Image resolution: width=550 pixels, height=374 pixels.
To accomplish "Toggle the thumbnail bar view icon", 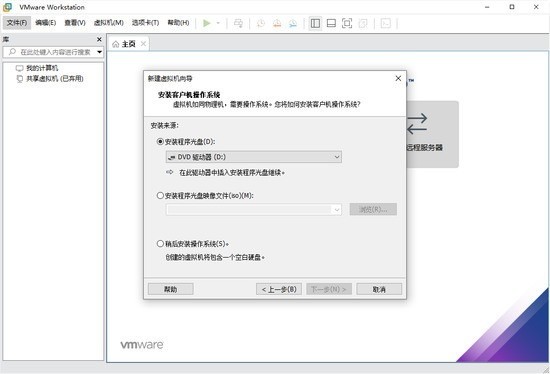I will click(x=331, y=23).
